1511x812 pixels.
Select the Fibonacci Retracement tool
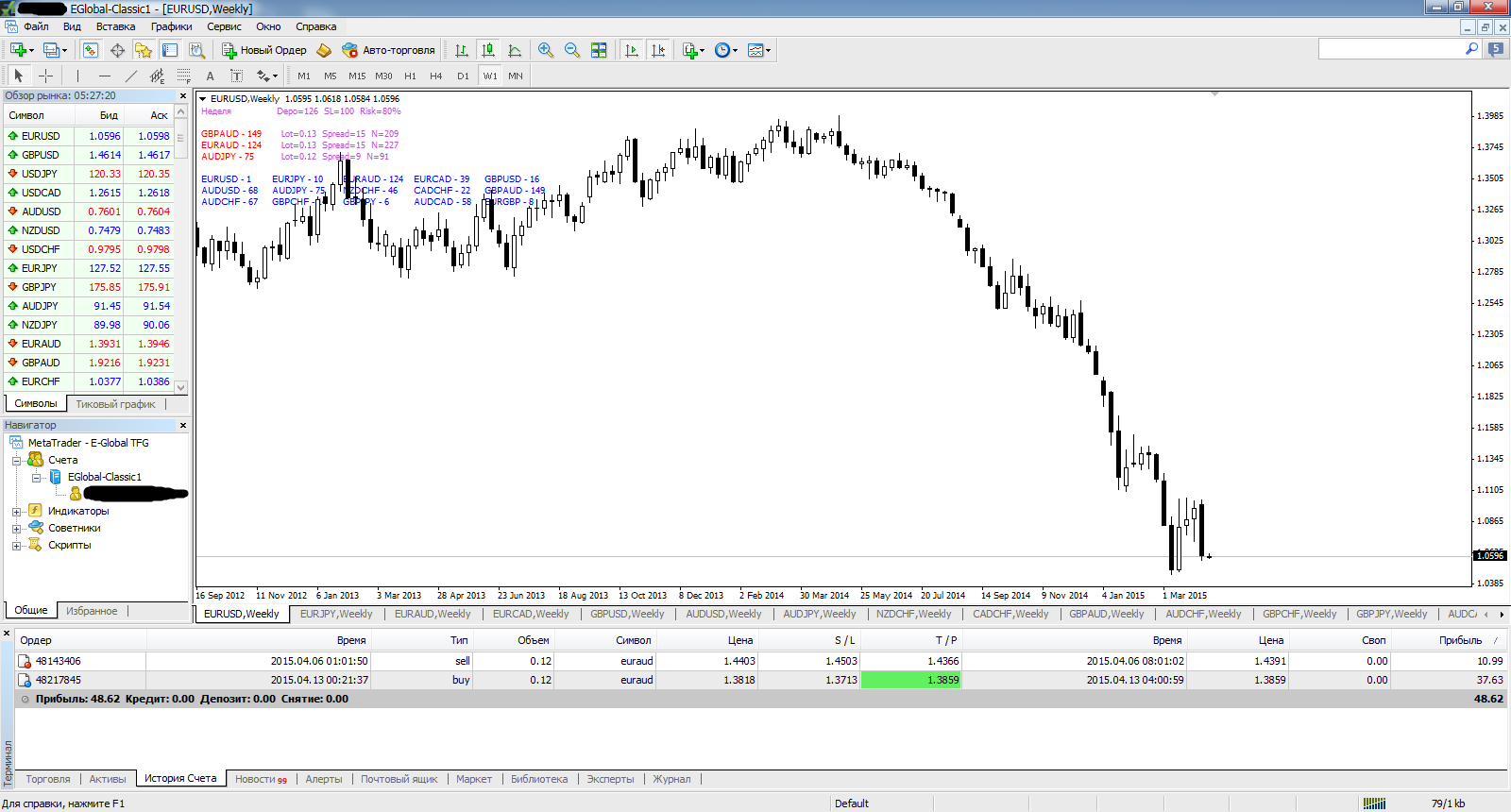(x=183, y=76)
